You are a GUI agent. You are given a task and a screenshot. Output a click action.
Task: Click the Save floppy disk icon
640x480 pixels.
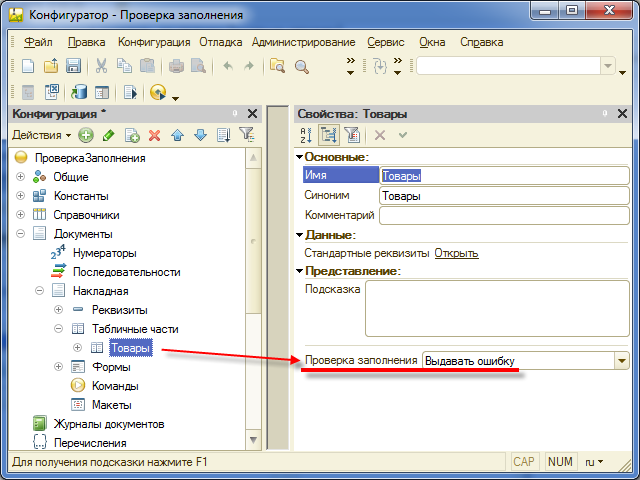(x=72, y=66)
